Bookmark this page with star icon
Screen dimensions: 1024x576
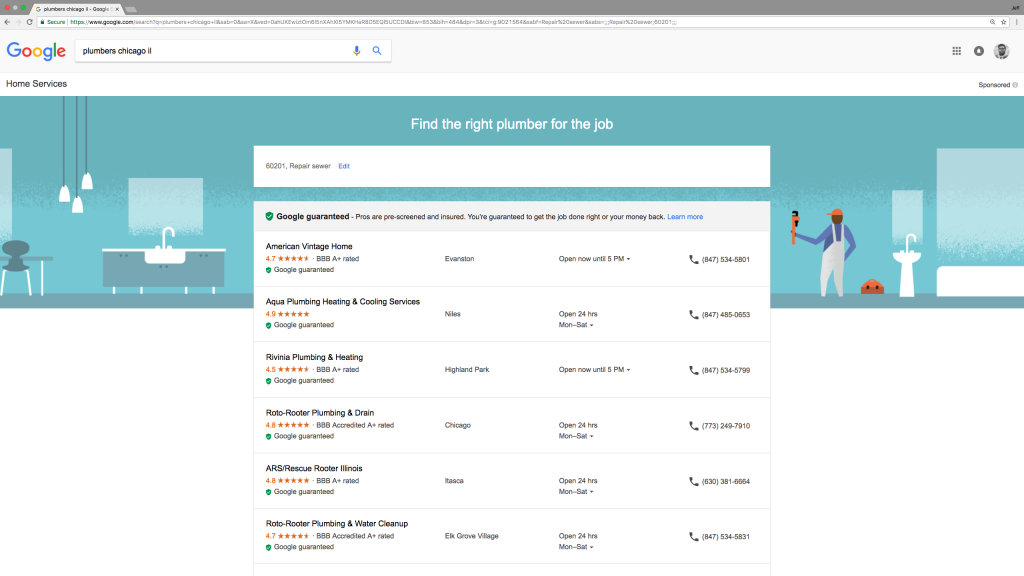point(1004,22)
